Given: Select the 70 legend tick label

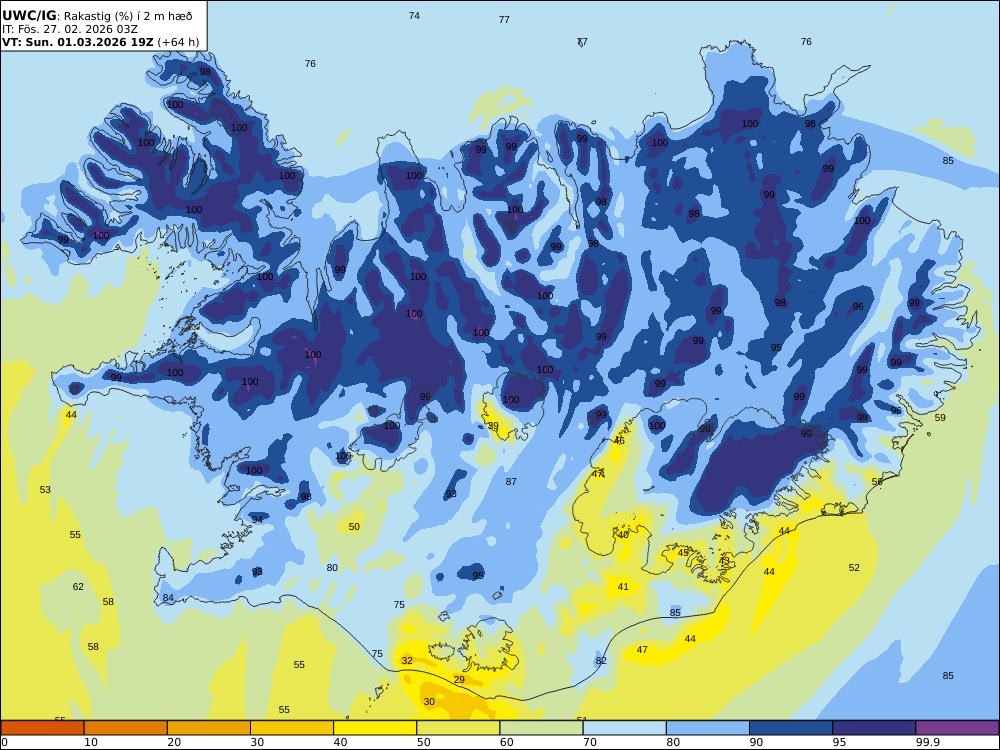Looking at the screenshot, I should point(590,742).
